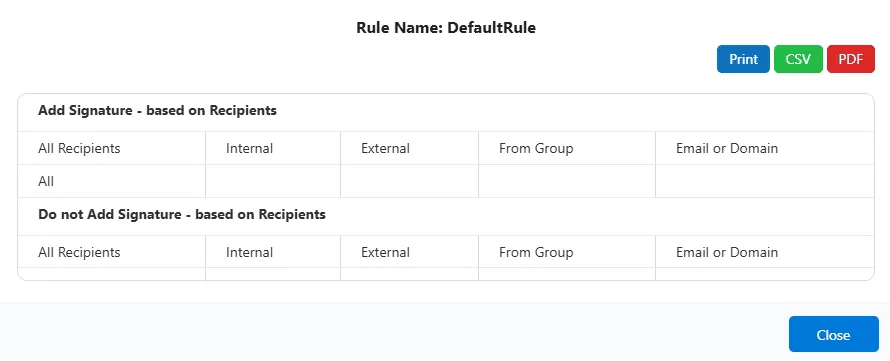890x361 pixels.
Task: Select the 'All' cell value
Action: click(x=46, y=181)
